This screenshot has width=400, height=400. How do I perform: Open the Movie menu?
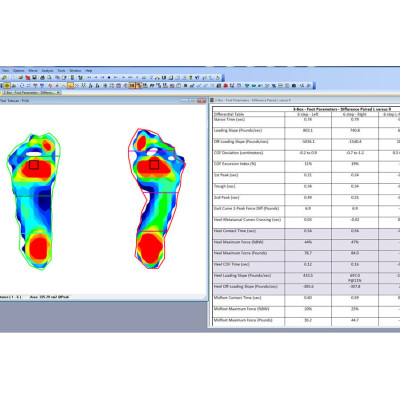[x=33, y=71]
